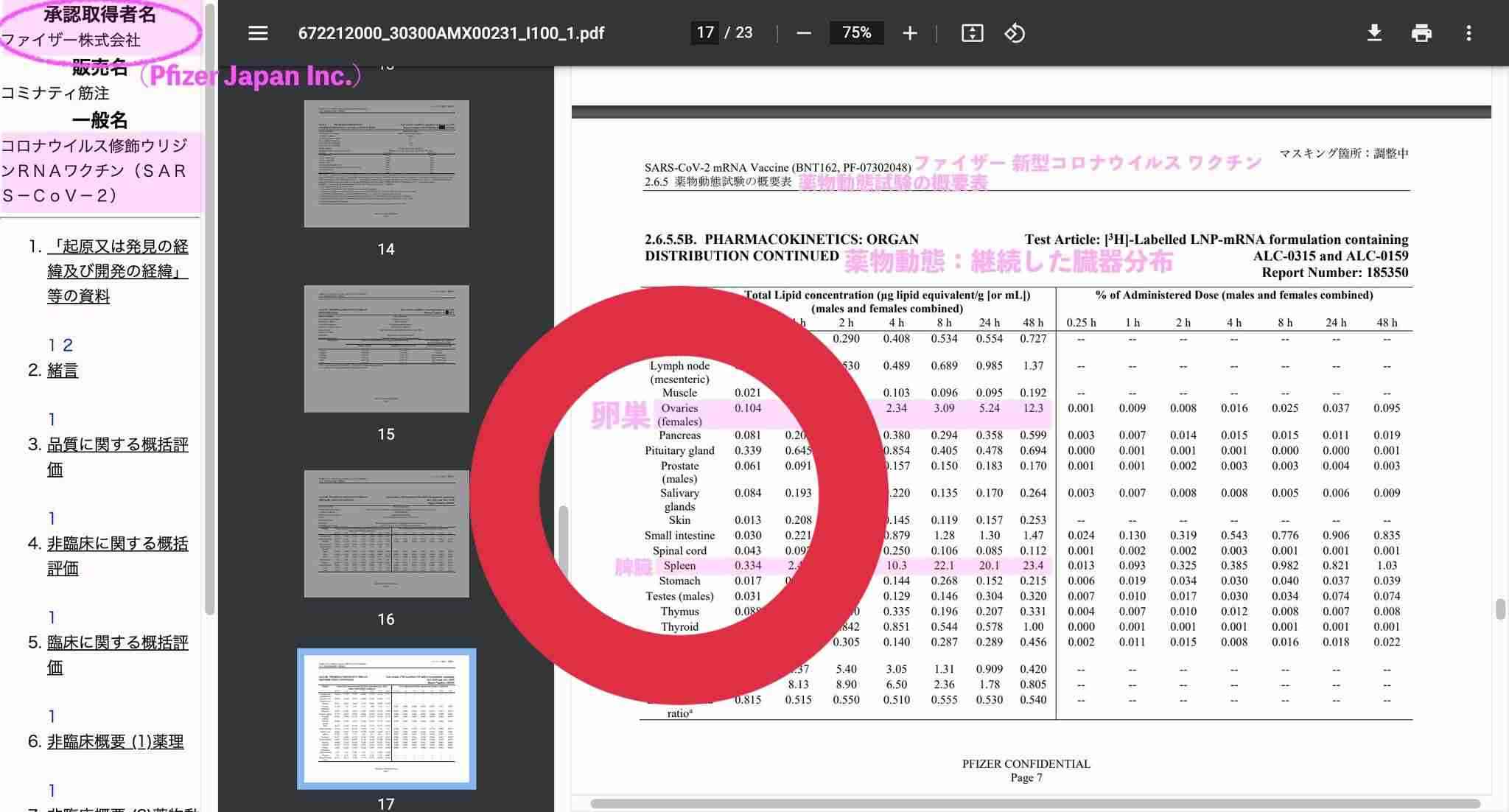Zoom out with the minus icon

[x=804, y=33]
